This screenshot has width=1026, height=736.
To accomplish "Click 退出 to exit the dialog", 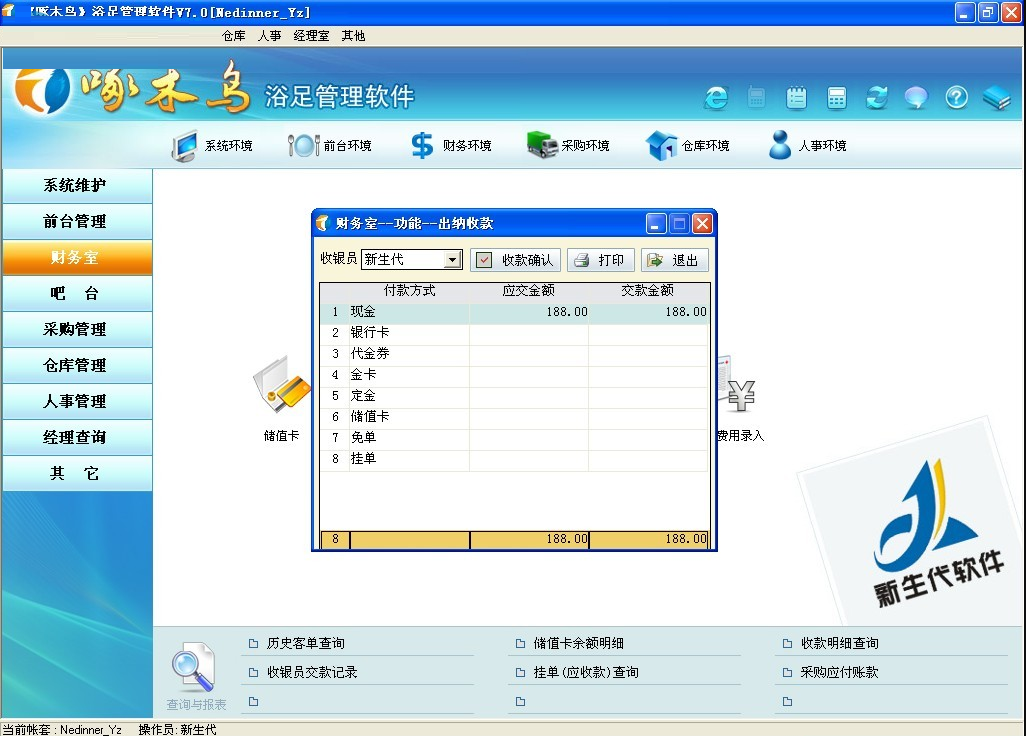I will click(x=674, y=260).
